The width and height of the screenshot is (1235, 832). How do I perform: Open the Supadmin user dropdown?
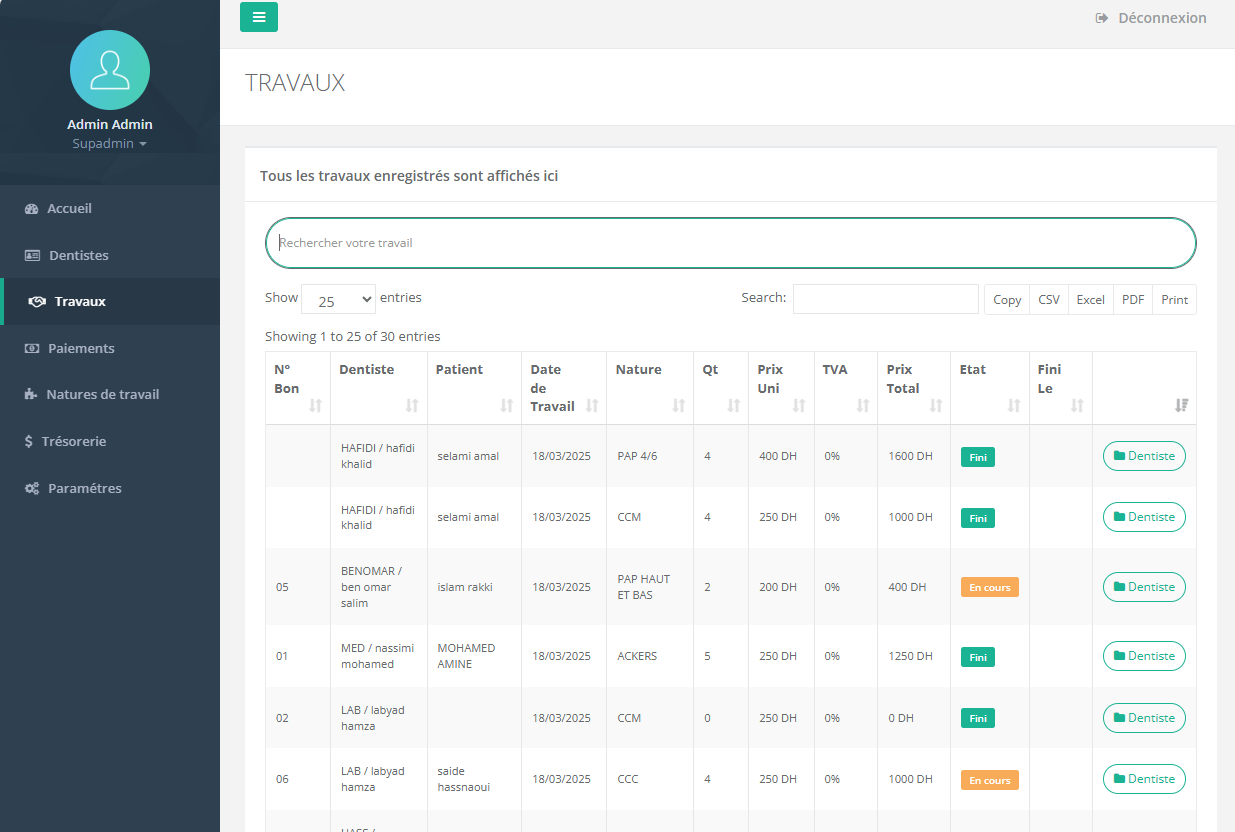click(110, 144)
